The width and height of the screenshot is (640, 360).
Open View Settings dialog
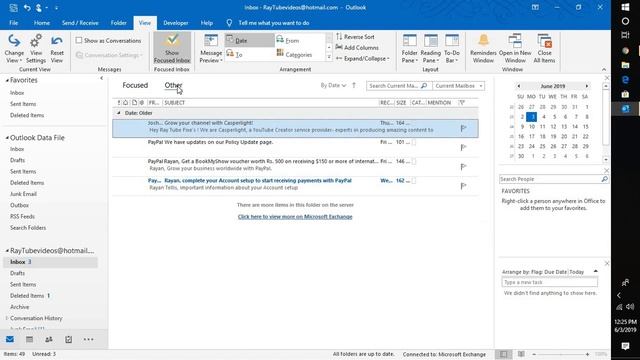36,49
